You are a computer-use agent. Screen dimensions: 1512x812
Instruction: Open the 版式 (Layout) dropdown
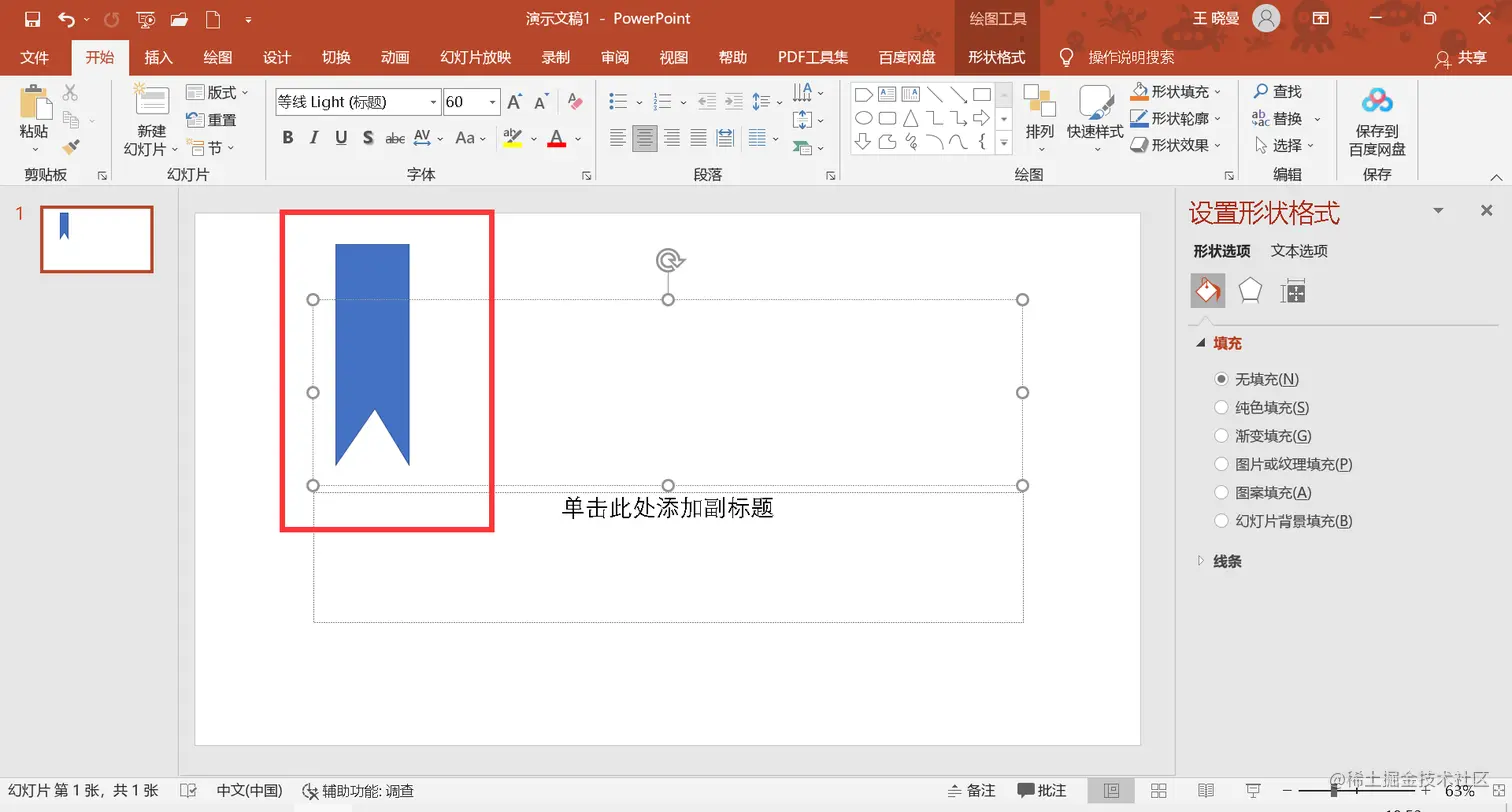pyautogui.click(x=217, y=93)
